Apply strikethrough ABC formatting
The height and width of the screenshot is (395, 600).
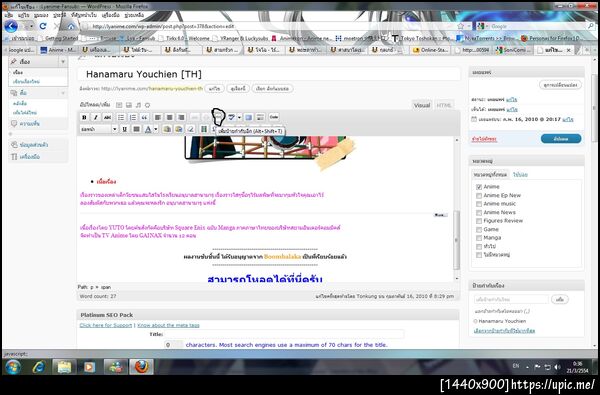(108, 117)
